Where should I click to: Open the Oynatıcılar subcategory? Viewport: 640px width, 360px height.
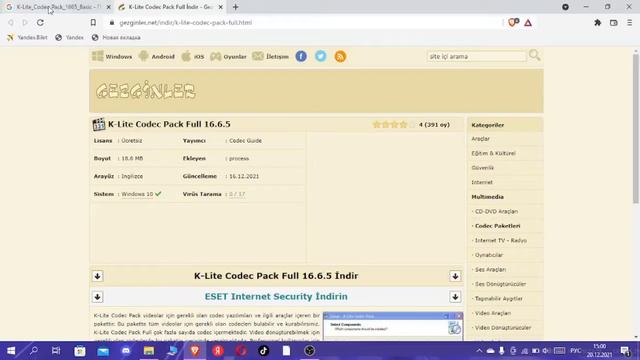[x=489, y=255]
